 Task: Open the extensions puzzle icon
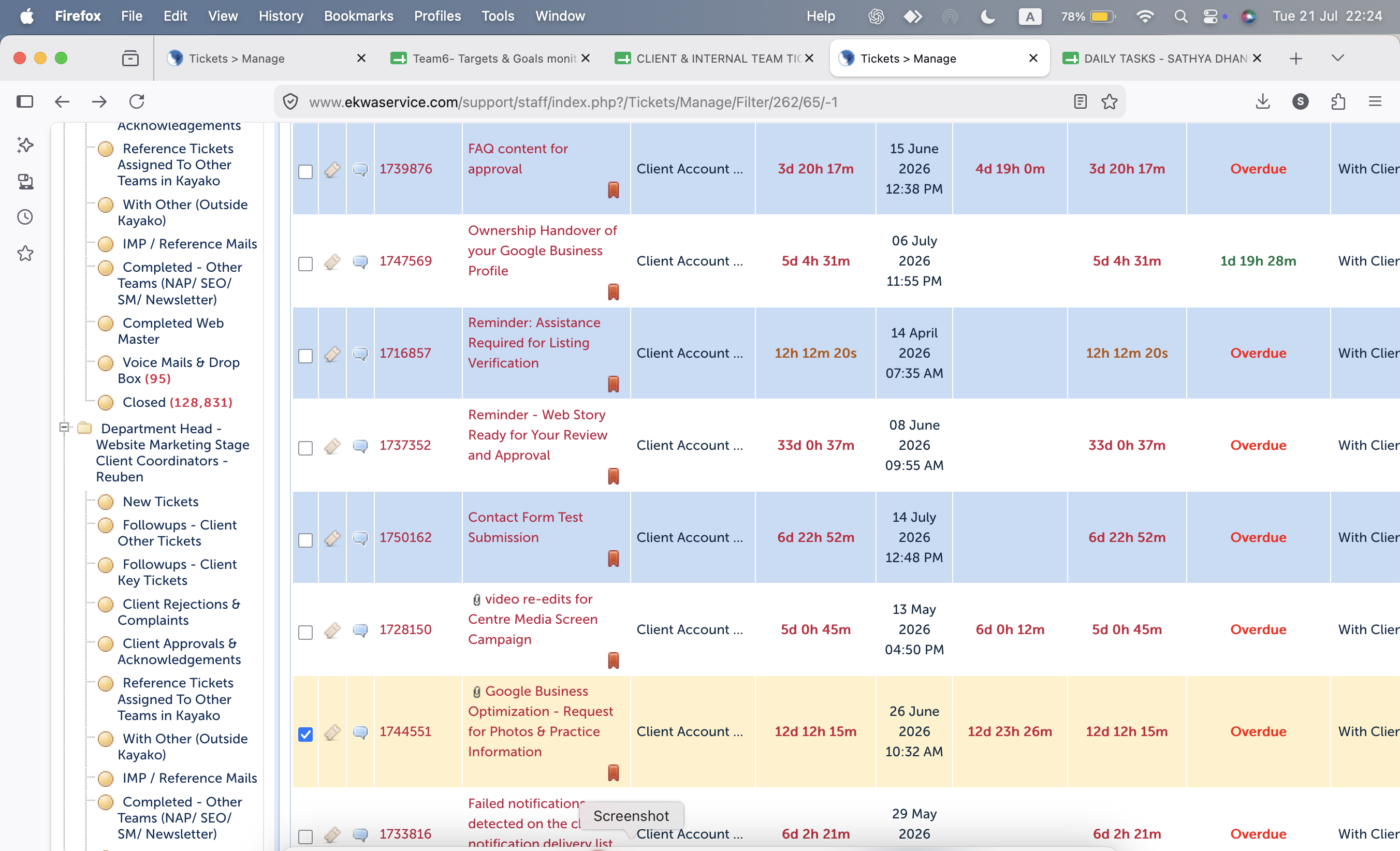1338,101
